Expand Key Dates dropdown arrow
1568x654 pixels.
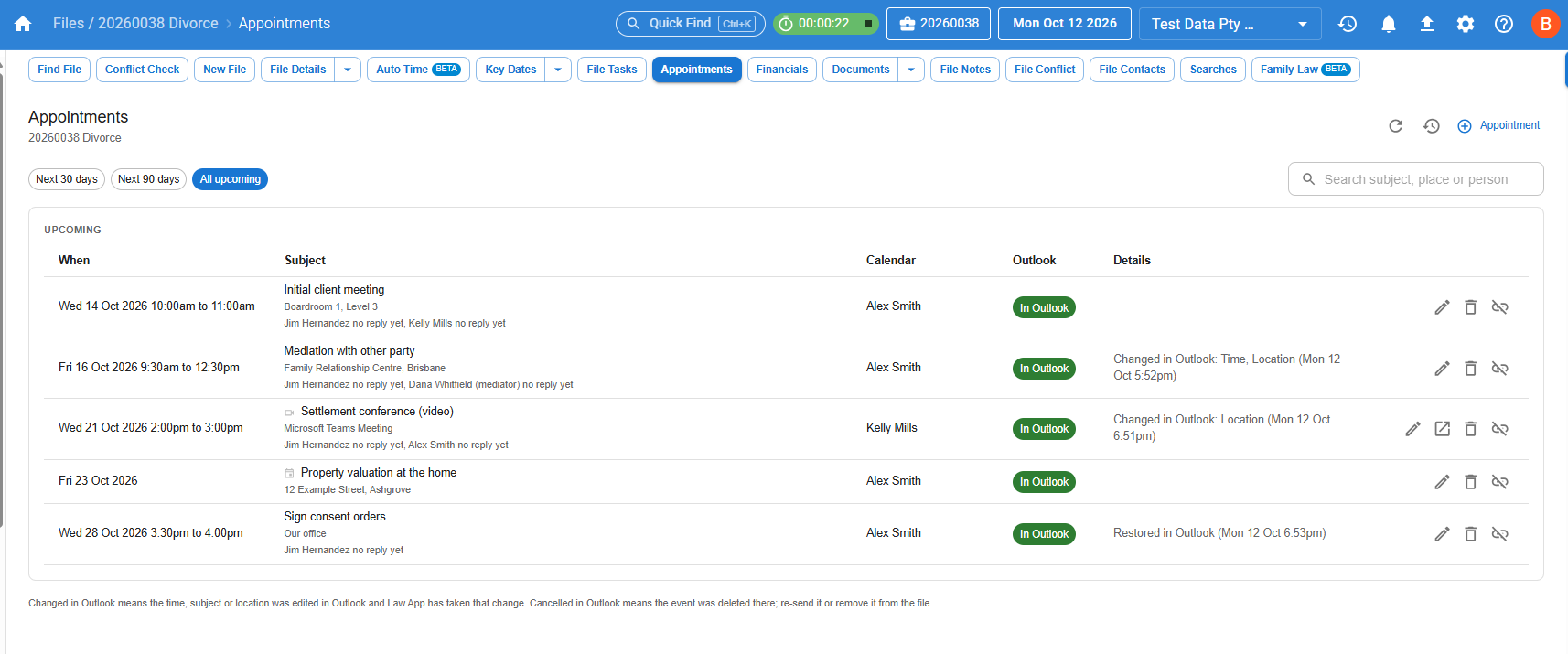coord(558,70)
